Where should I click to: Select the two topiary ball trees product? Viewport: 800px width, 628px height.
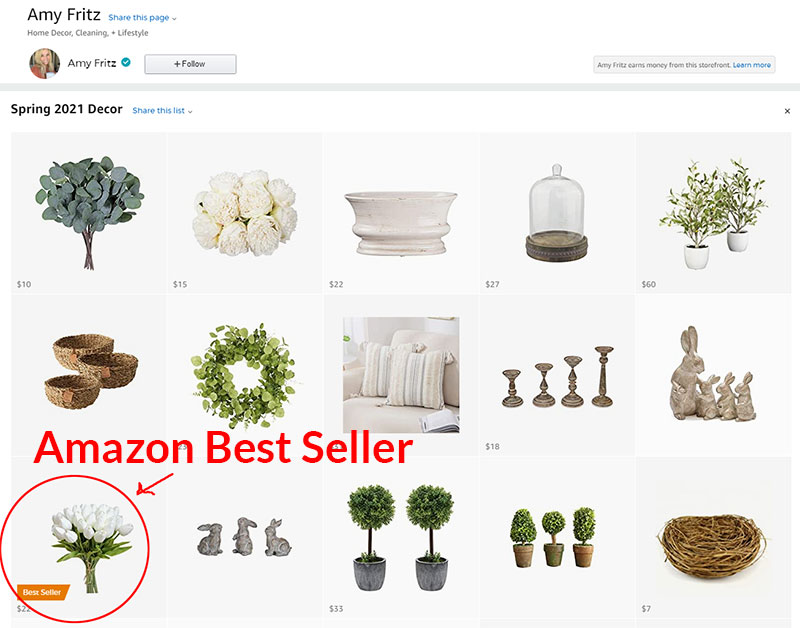click(401, 537)
